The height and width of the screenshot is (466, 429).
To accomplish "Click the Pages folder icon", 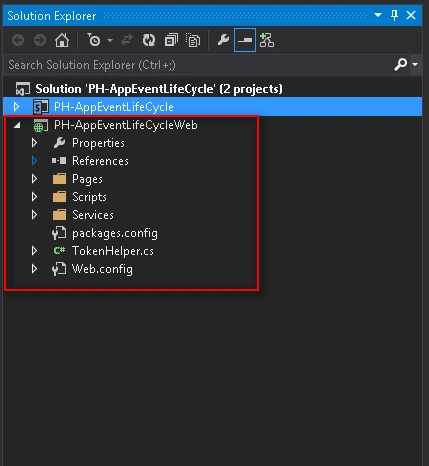I will pyautogui.click(x=59, y=179).
